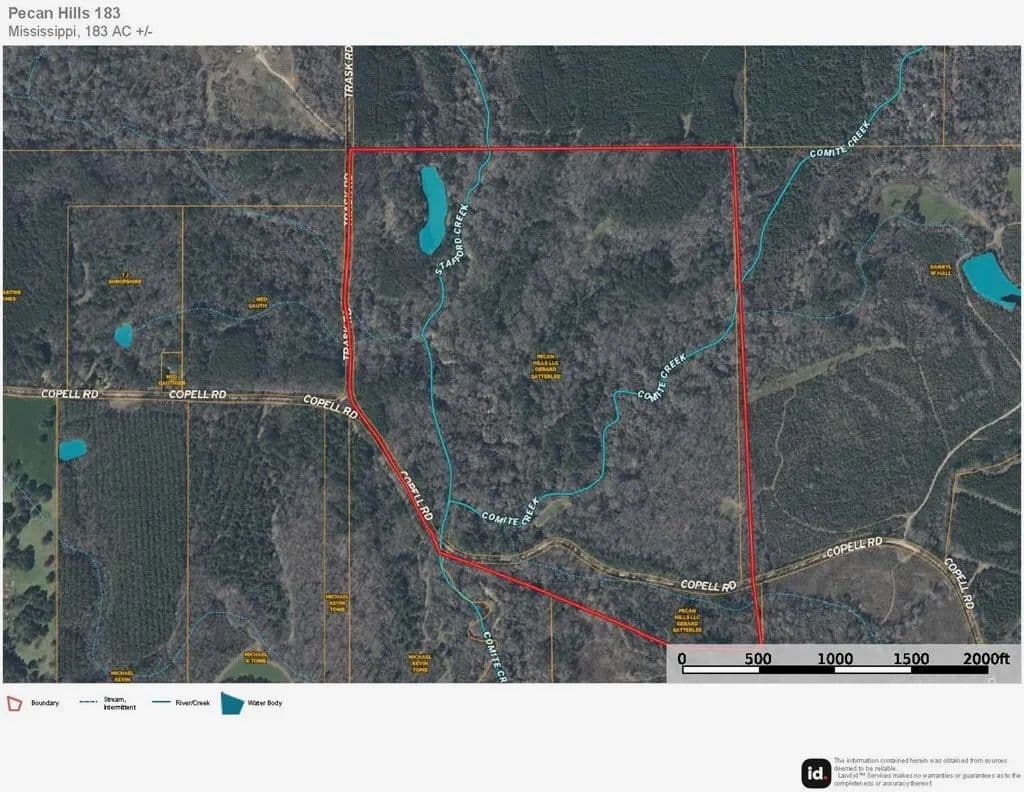Click the red Boundary polygon legend icon
Image resolution: width=1024 pixels, height=792 pixels.
pos(14,703)
